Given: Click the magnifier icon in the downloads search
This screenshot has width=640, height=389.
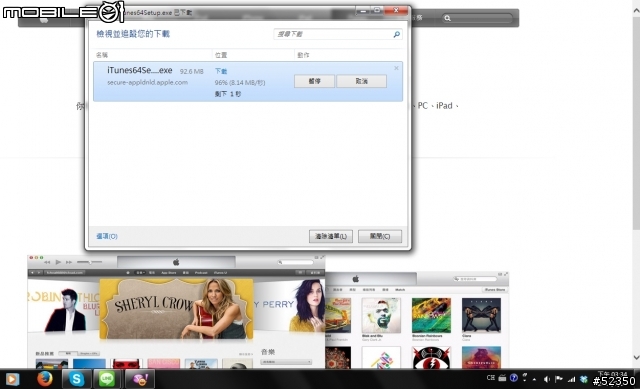Looking at the screenshot, I should [396, 34].
